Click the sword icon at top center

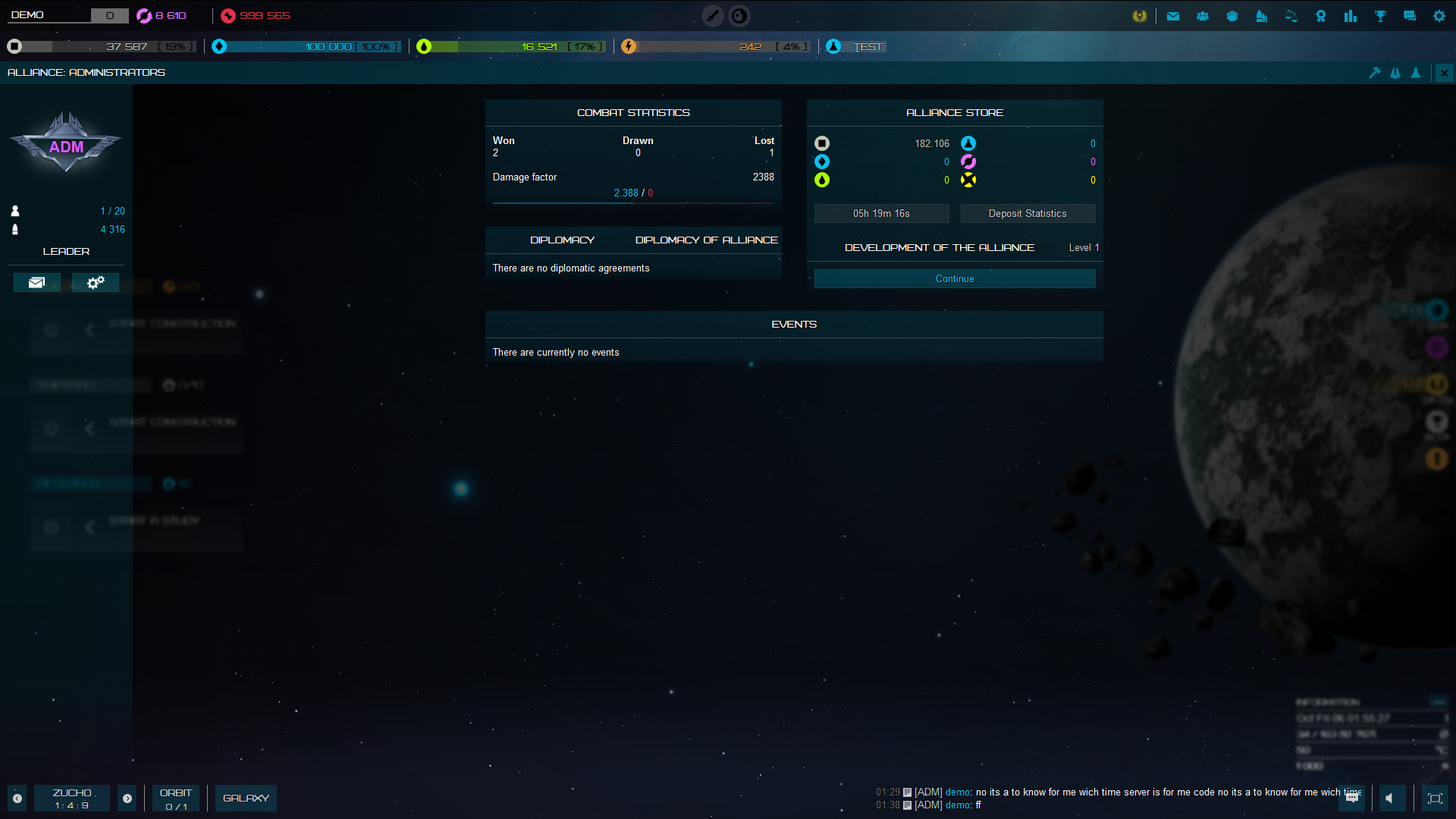[713, 16]
